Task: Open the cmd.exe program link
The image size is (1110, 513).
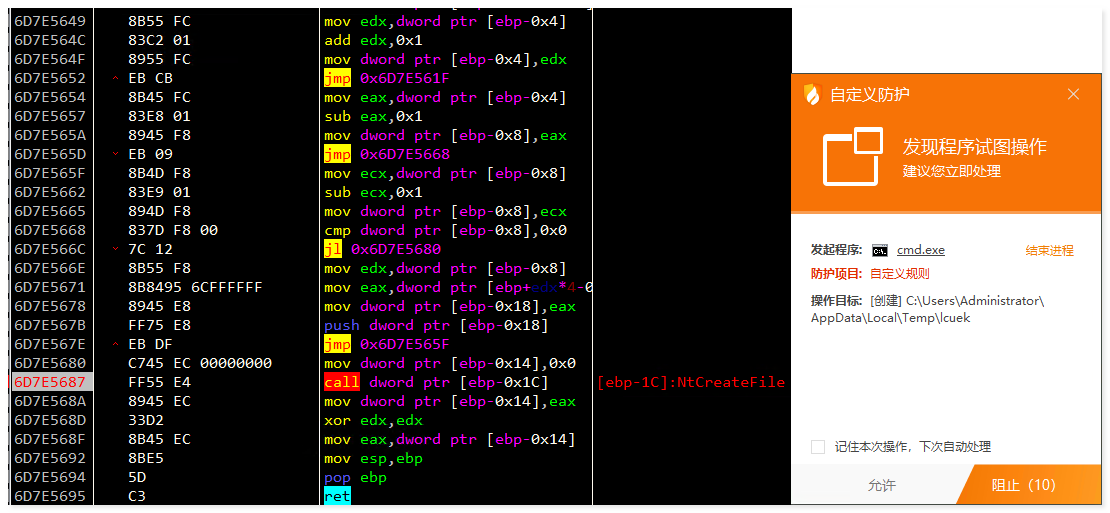Action: [921, 250]
